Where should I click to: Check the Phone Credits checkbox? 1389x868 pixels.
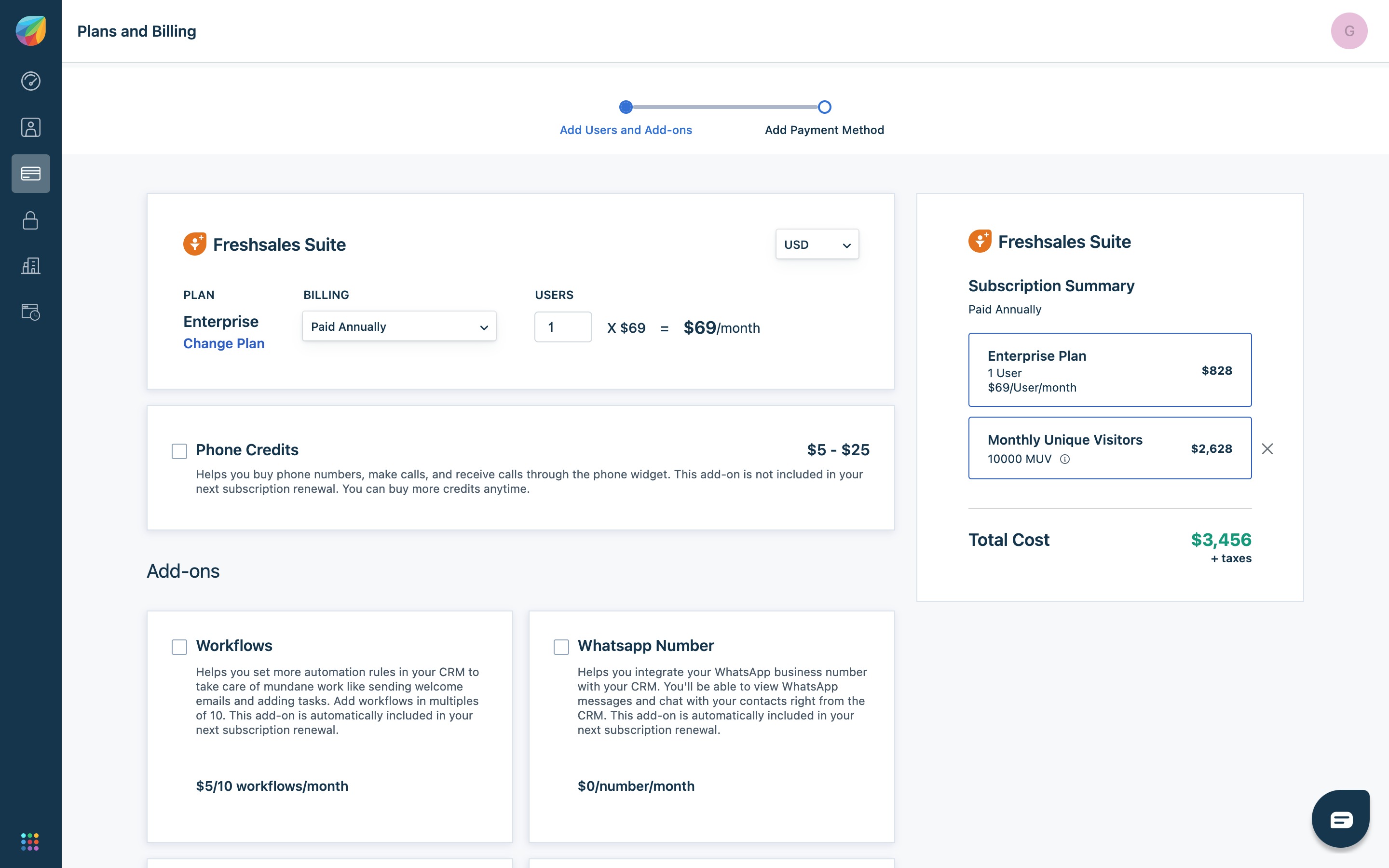coord(179,451)
